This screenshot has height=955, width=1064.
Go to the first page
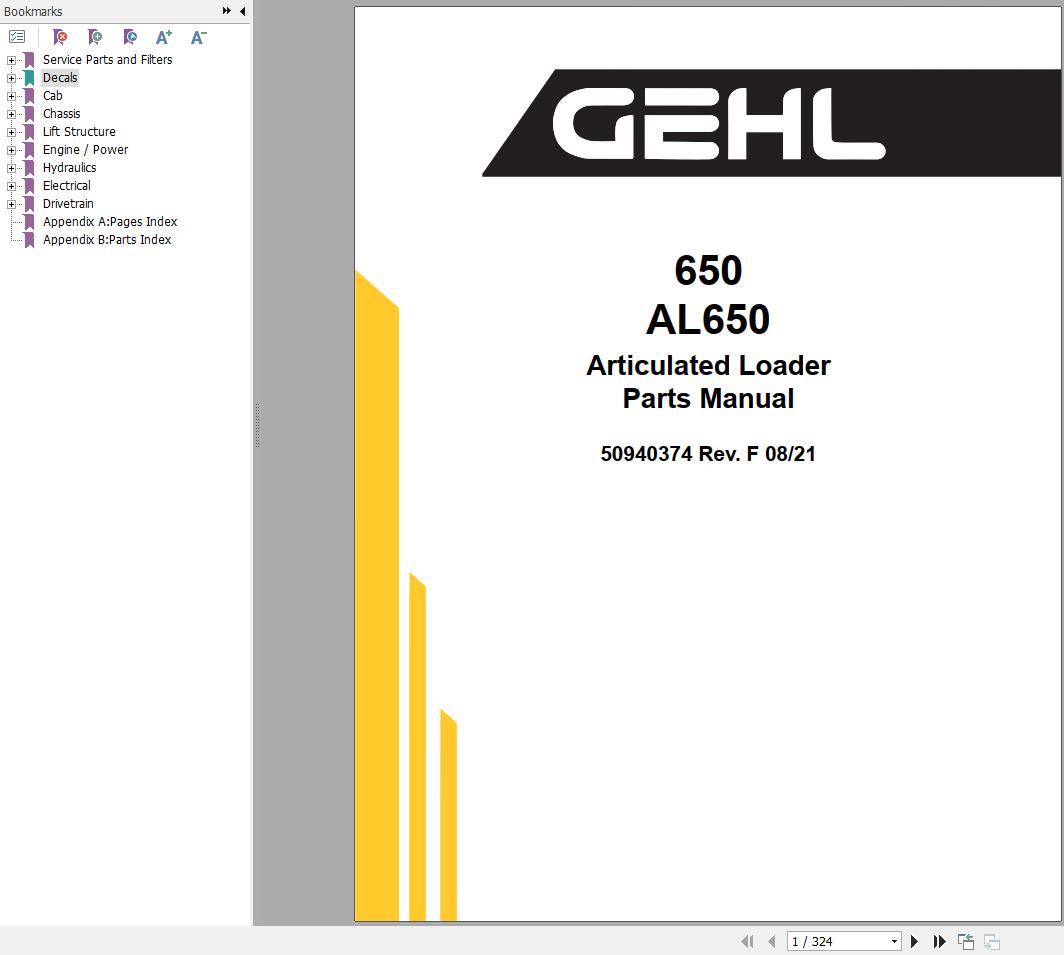(747, 941)
